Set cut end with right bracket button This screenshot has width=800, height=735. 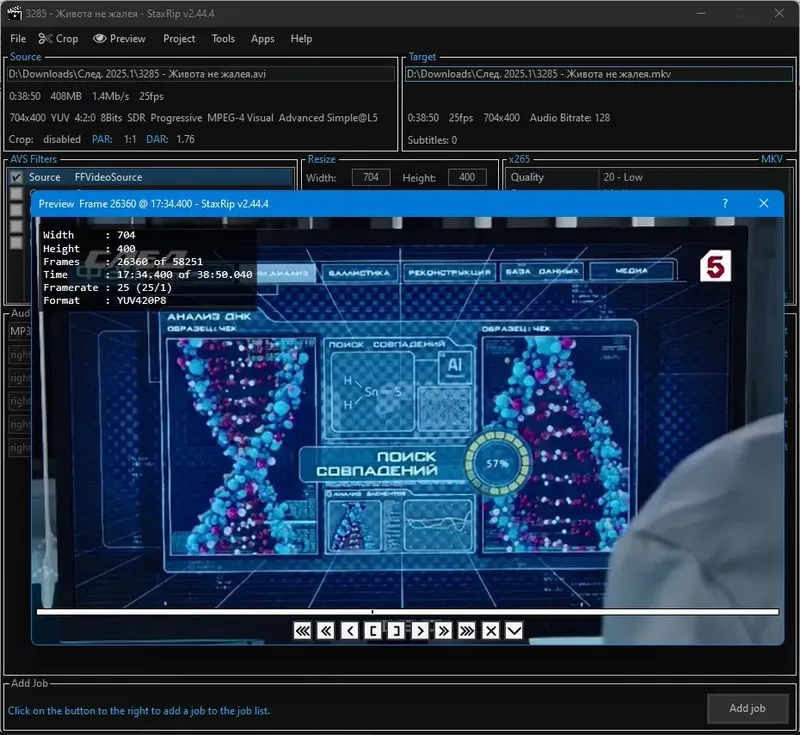coord(396,631)
